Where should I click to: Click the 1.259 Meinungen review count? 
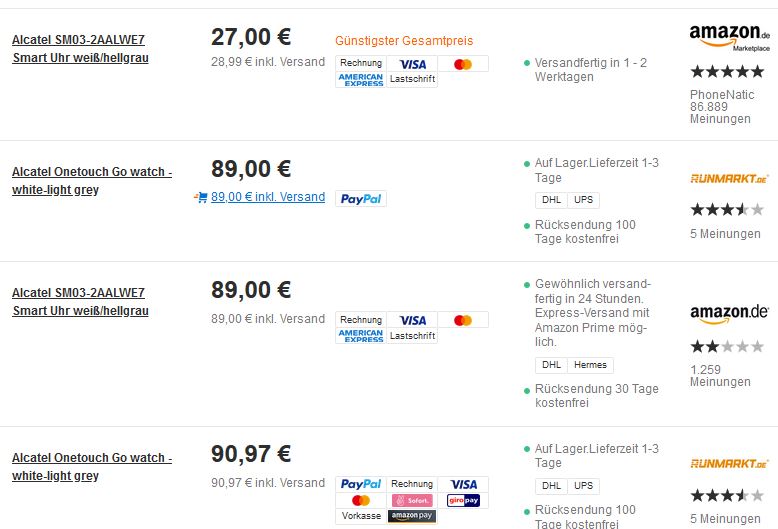[720, 376]
